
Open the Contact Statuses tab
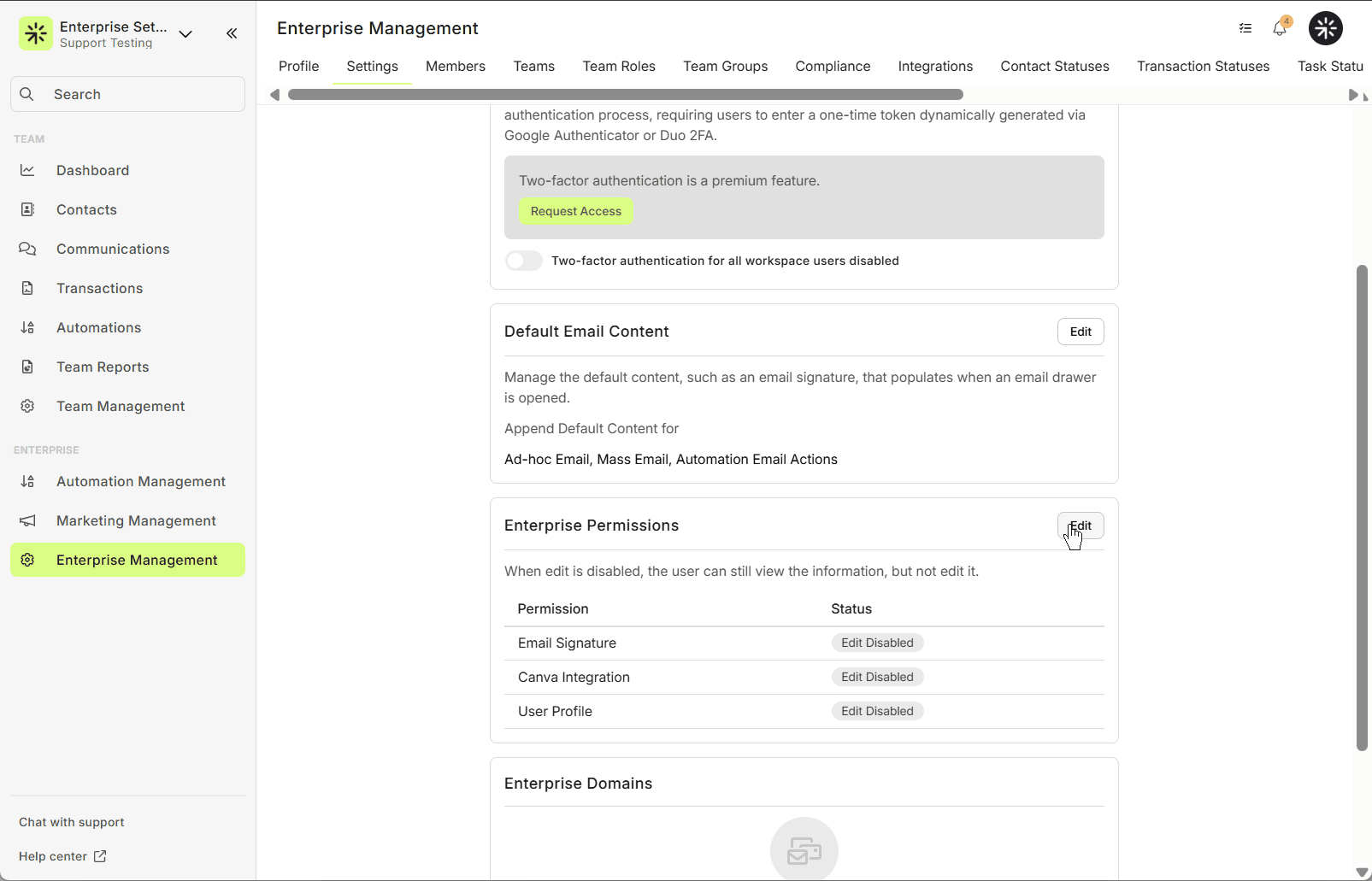[x=1055, y=66]
